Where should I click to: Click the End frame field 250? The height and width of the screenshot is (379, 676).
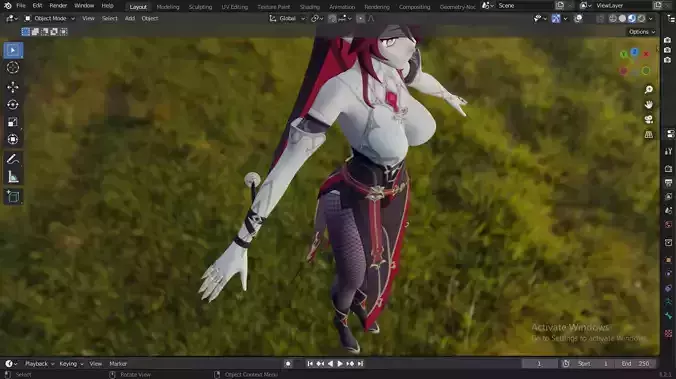click(635, 363)
